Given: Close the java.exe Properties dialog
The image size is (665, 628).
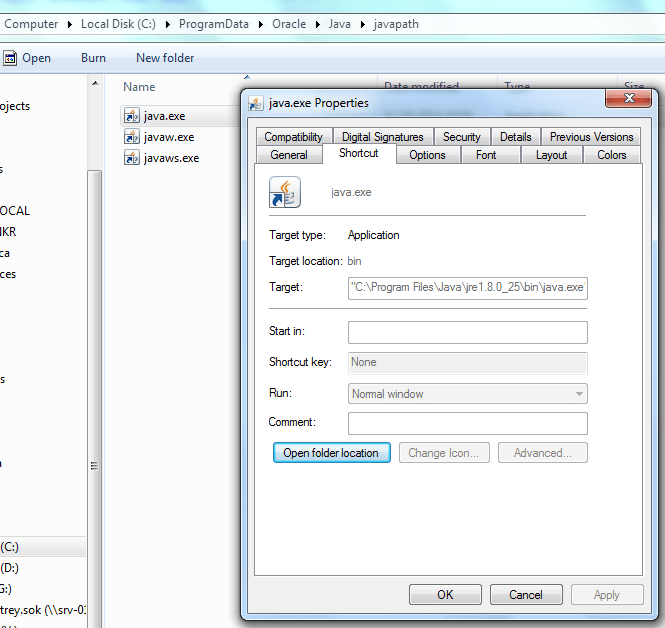Looking at the screenshot, I should (x=629, y=98).
